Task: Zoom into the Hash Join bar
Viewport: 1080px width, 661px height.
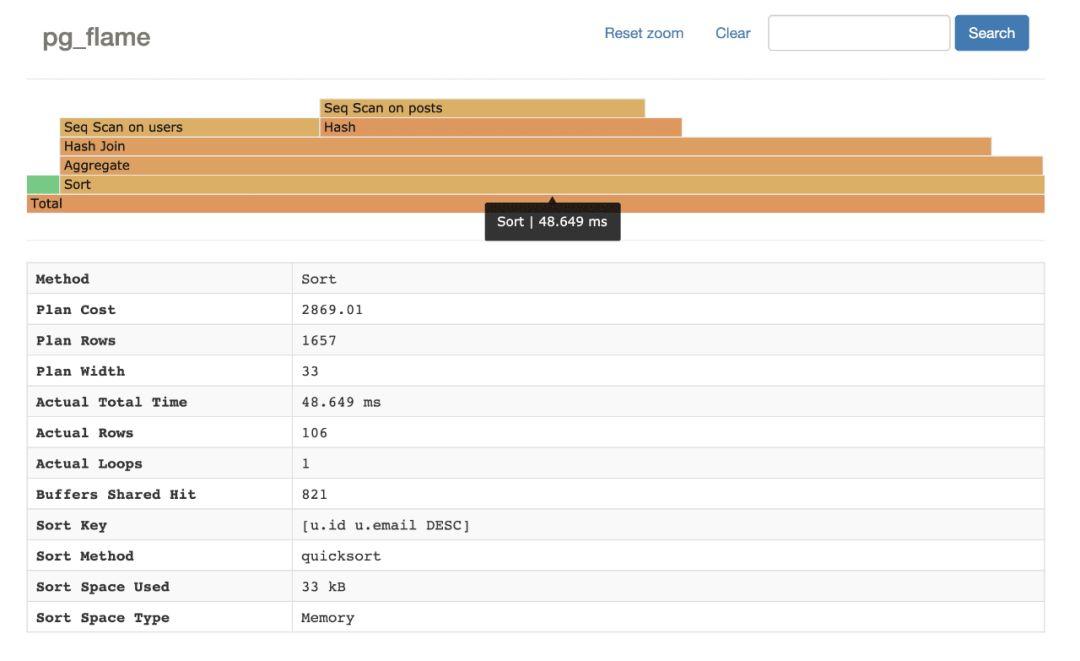Action: (525, 146)
